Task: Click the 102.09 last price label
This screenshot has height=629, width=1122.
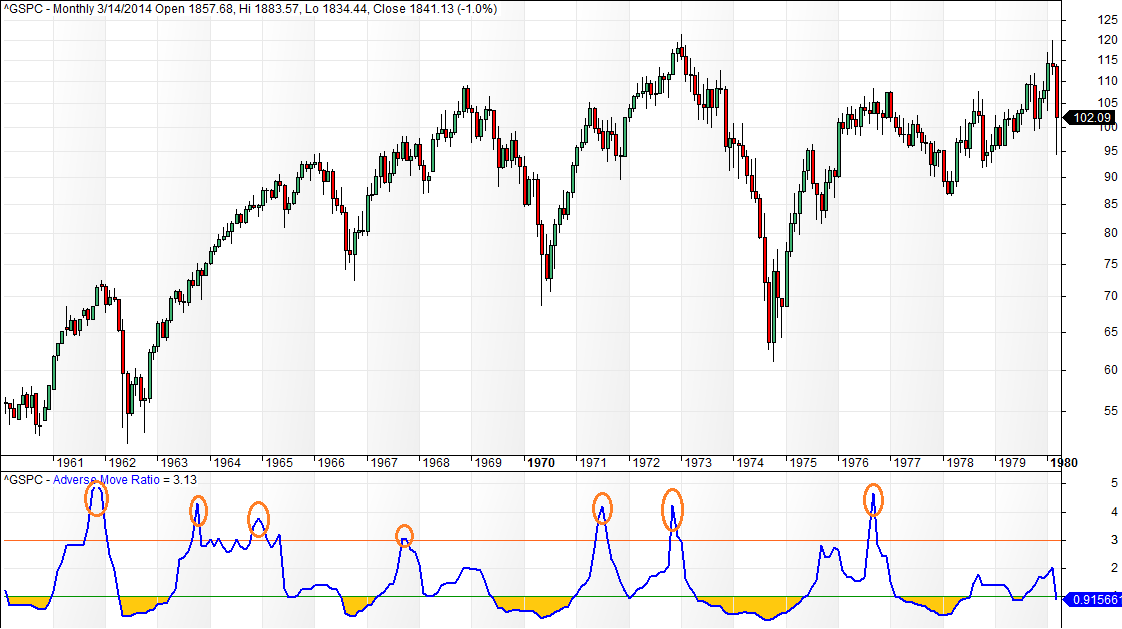Action: [1092, 117]
